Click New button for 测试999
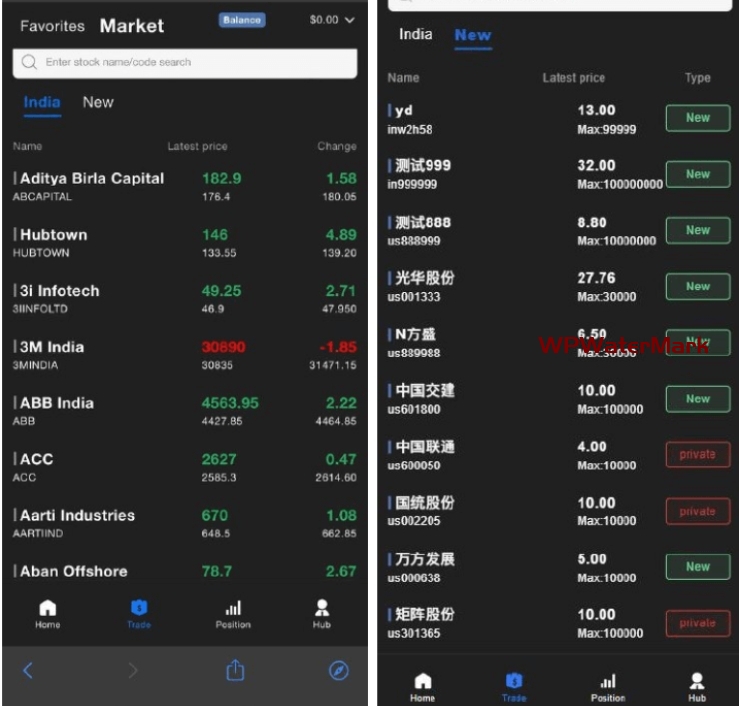The image size is (739, 706). tap(698, 174)
